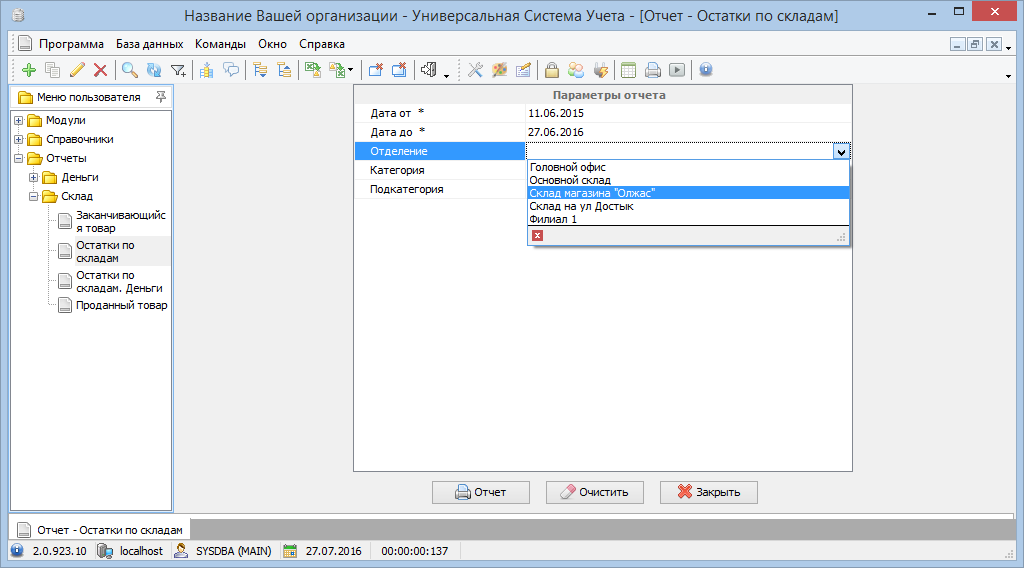1024x568 pixels.
Task: Click the green plus Add icon
Action: pyautogui.click(x=28, y=70)
